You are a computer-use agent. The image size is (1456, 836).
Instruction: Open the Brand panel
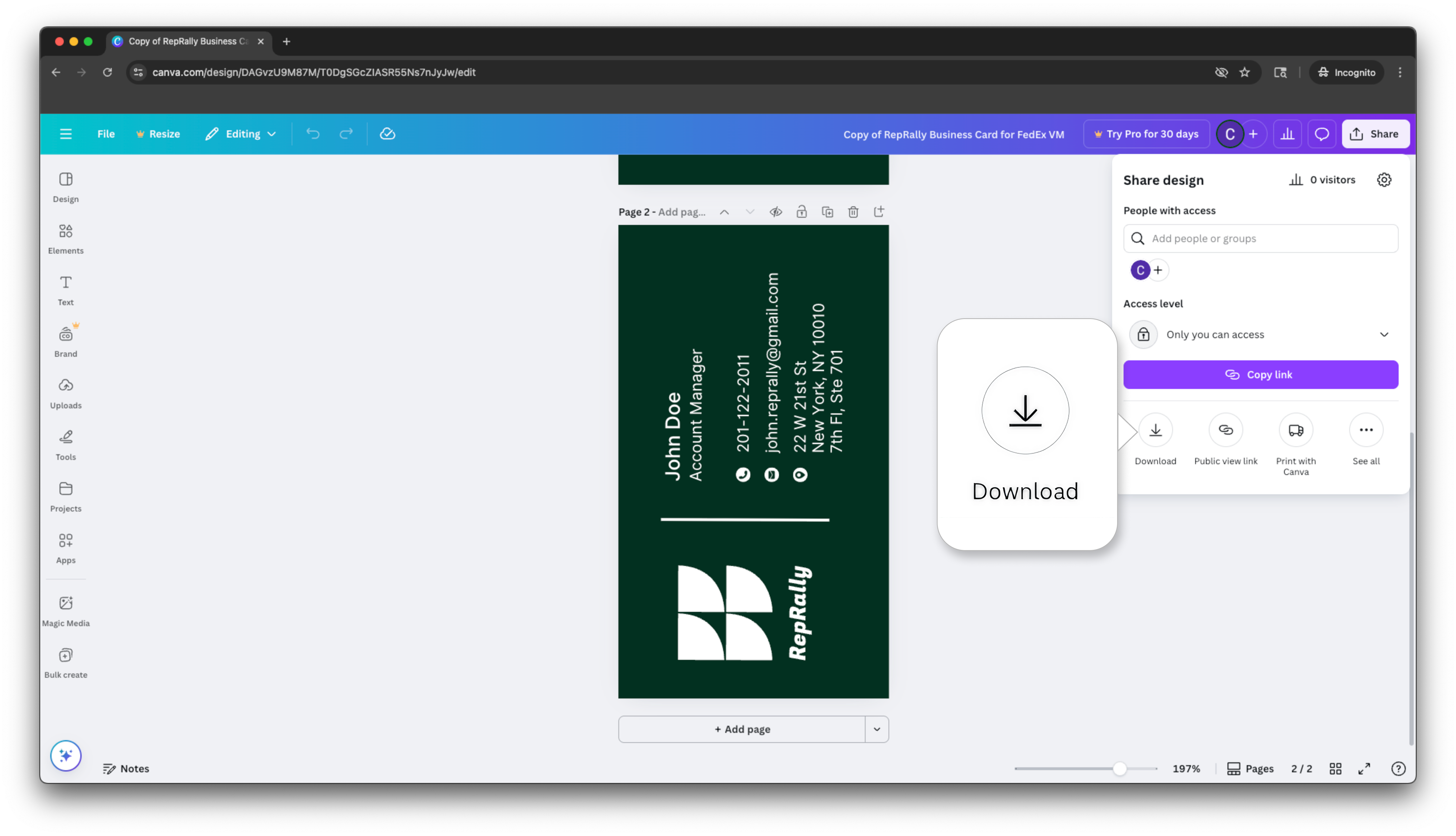tap(65, 342)
